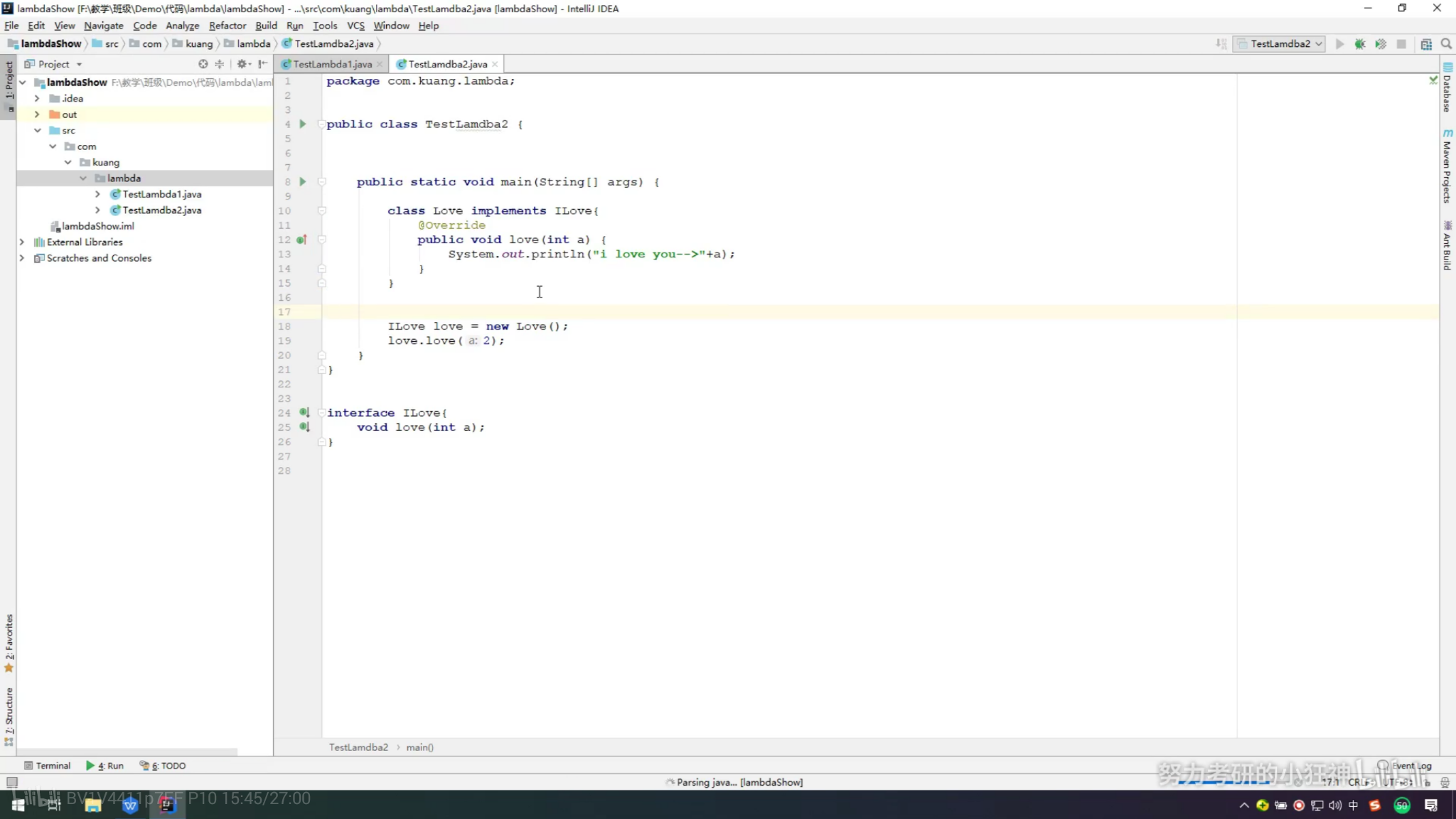Viewport: 1456px width, 819px height.
Task: Open the Event Log
Action: (1405, 766)
